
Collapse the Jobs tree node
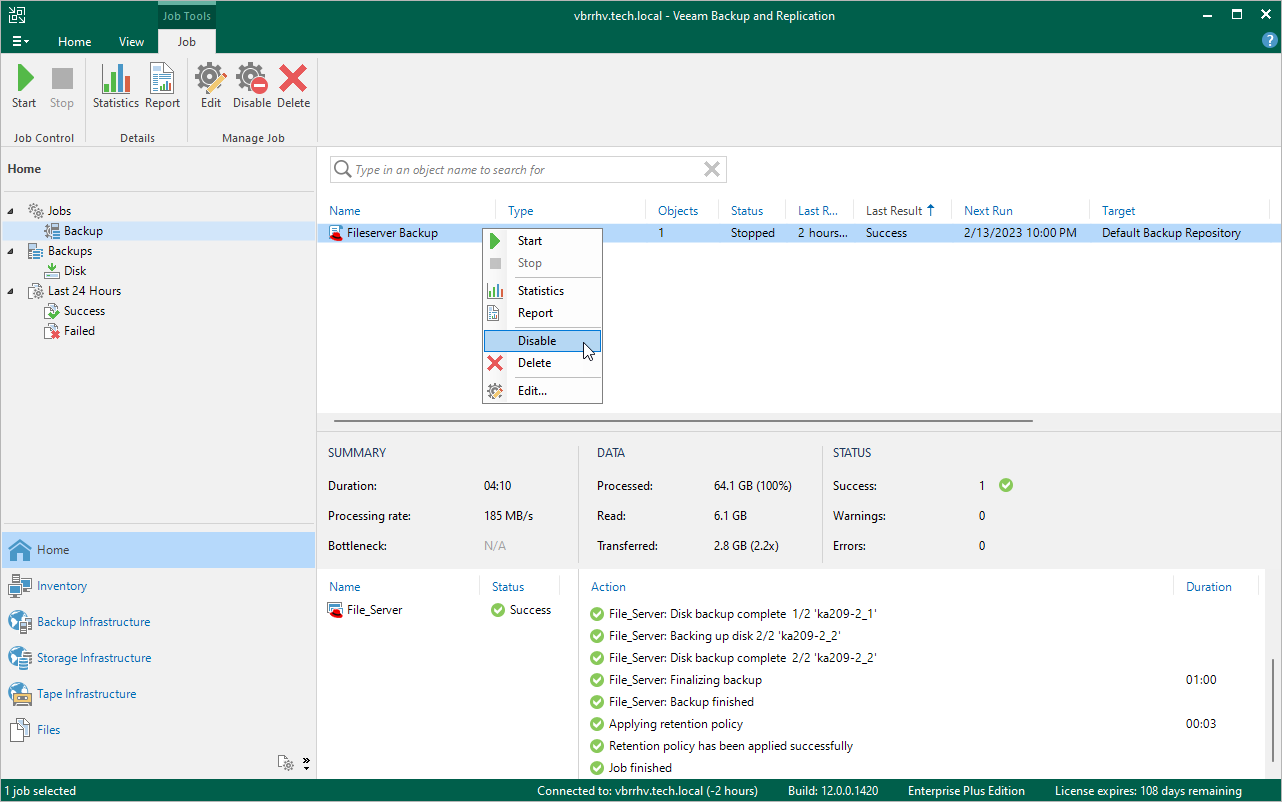12,211
